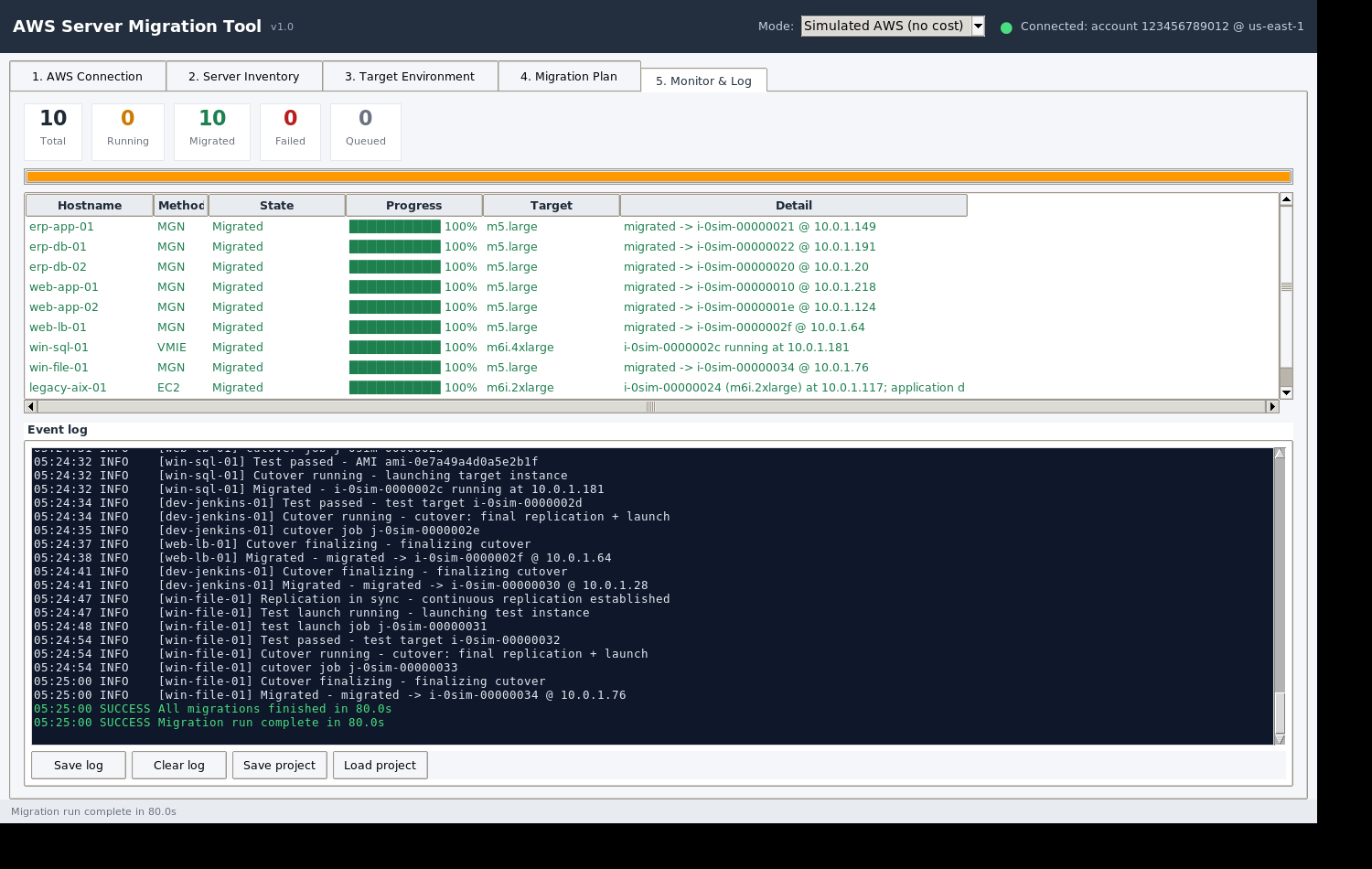Screen dimensions: 1372x869
Task: Click the log line with AMI ami-0e7a49a4d0a5e2b1f
Action: [286, 462]
